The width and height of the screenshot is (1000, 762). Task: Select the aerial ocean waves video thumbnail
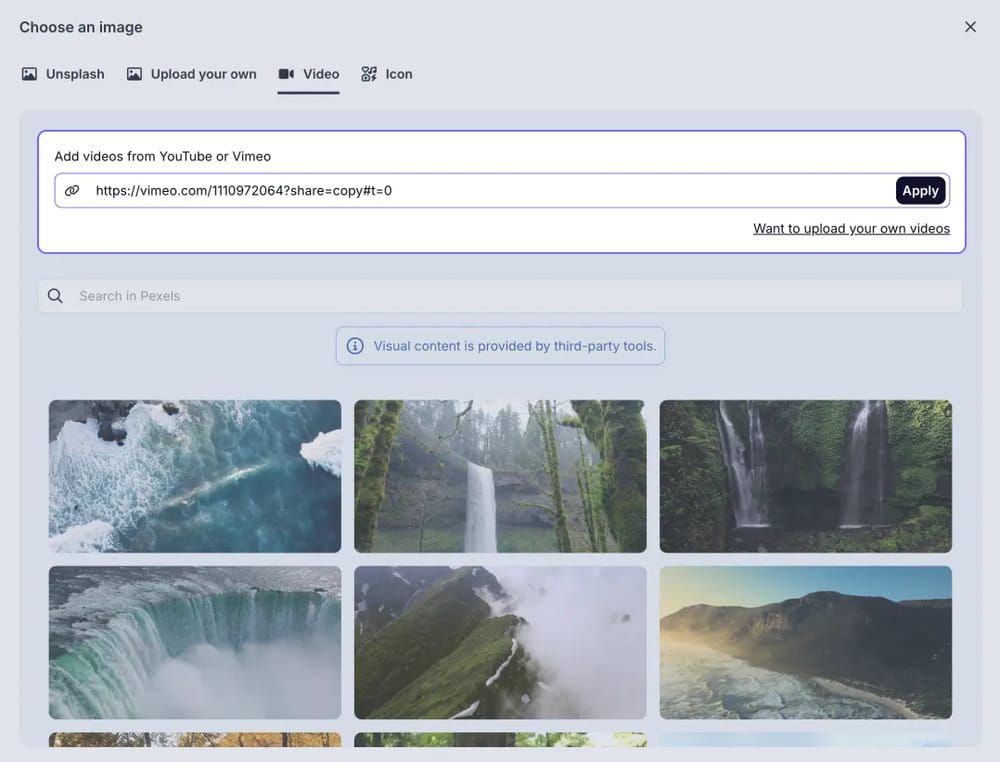194,476
